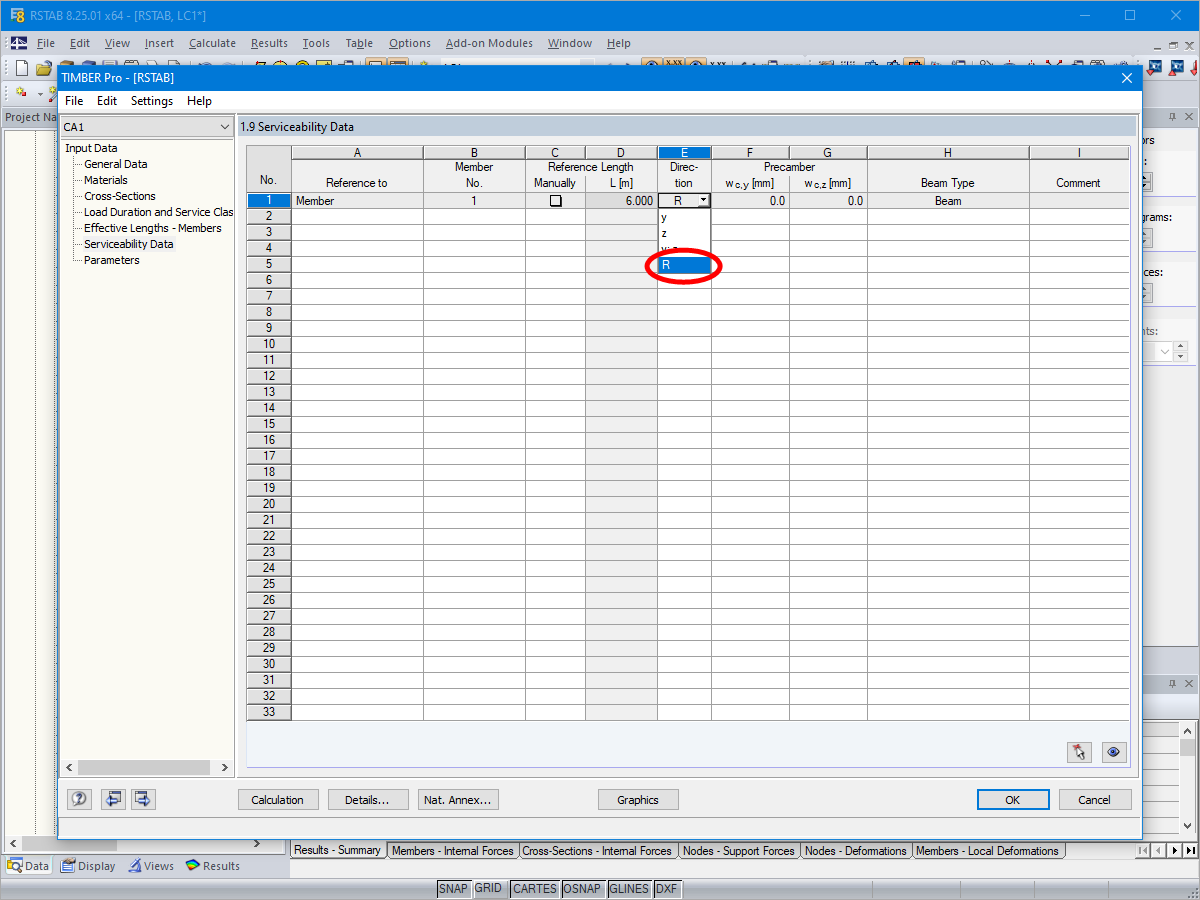Viewport: 1200px width, 900px height.
Task: Select Input Data root tree node
Action: tap(91, 148)
